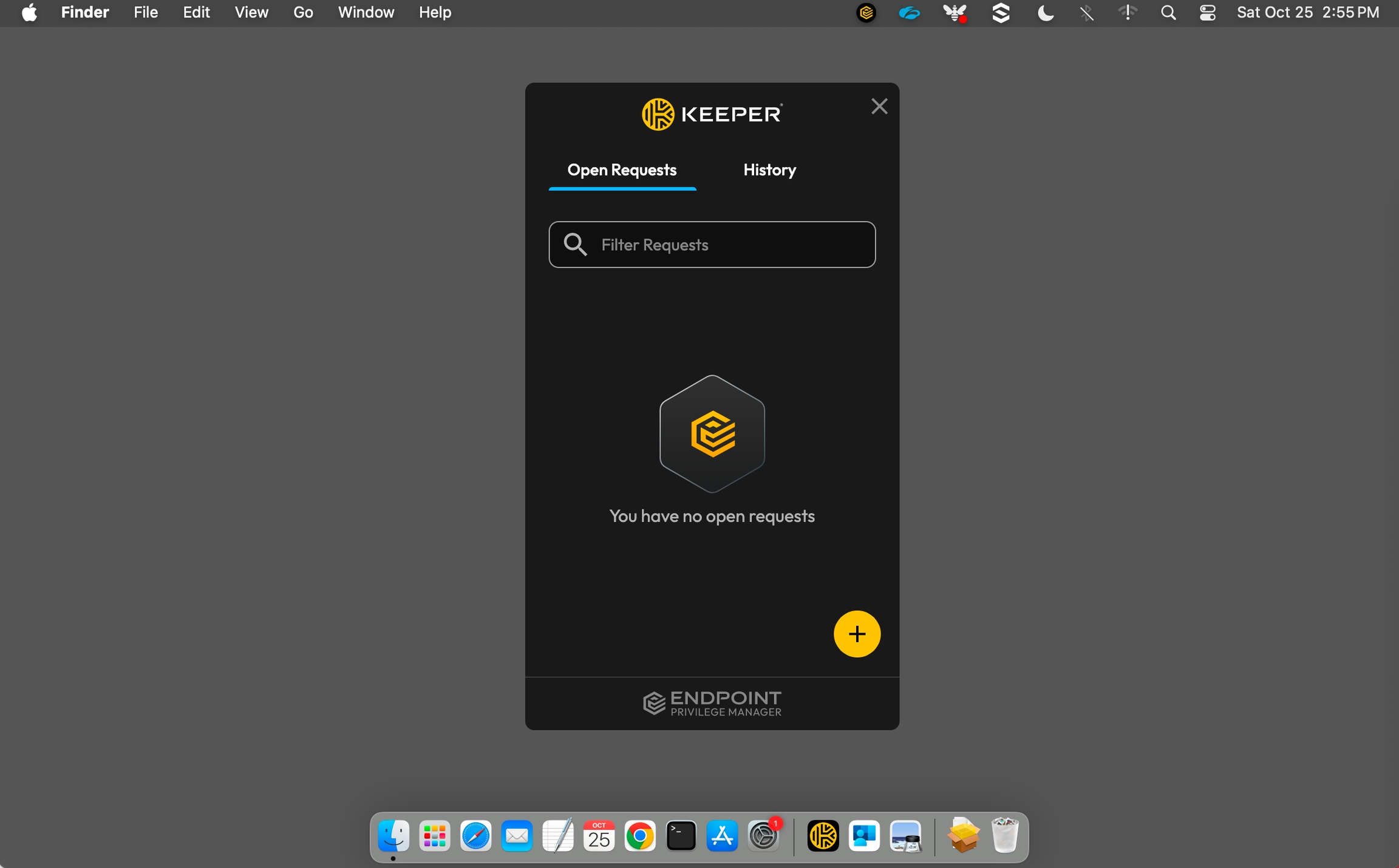Open System Settings from the Dock

pos(763,836)
